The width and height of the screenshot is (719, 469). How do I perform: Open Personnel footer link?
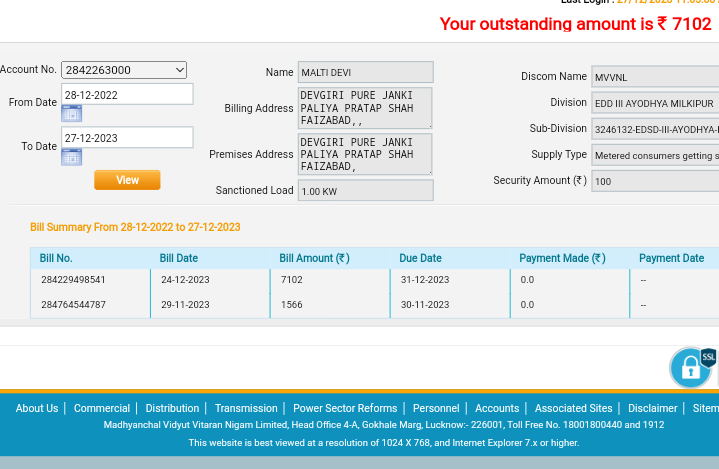click(436, 408)
